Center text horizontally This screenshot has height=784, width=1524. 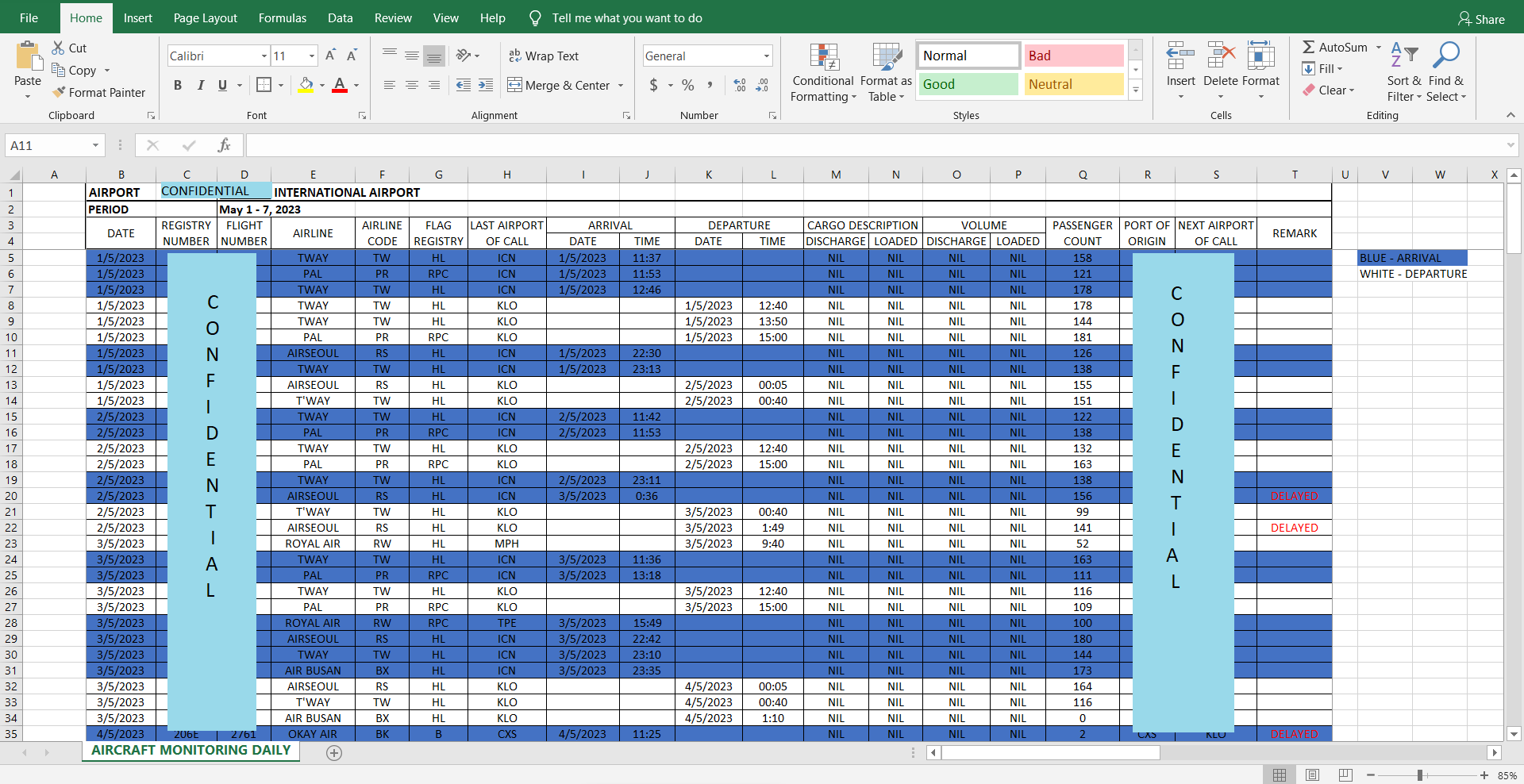click(411, 85)
